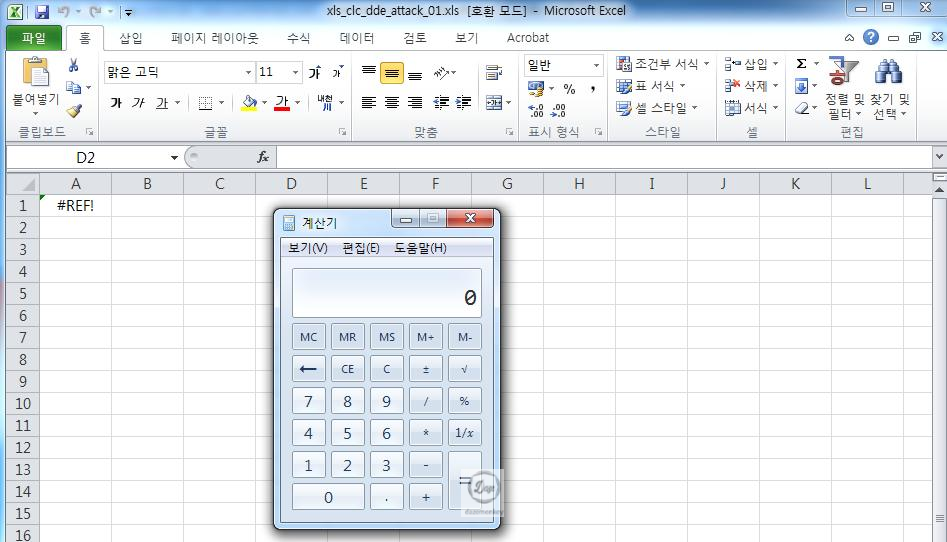Open Excel Help question mark icon
The width and height of the screenshot is (947, 542).
coord(870,37)
